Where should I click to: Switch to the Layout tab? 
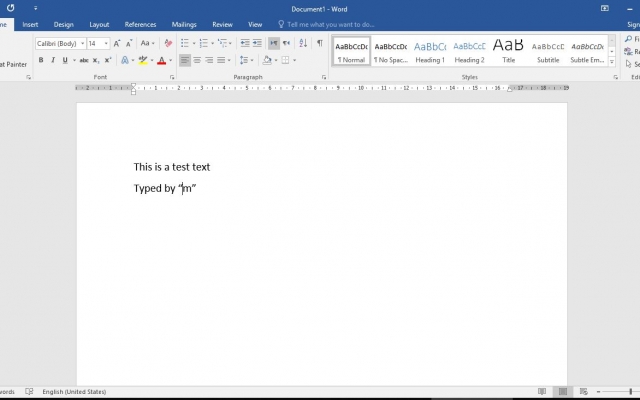click(99, 24)
